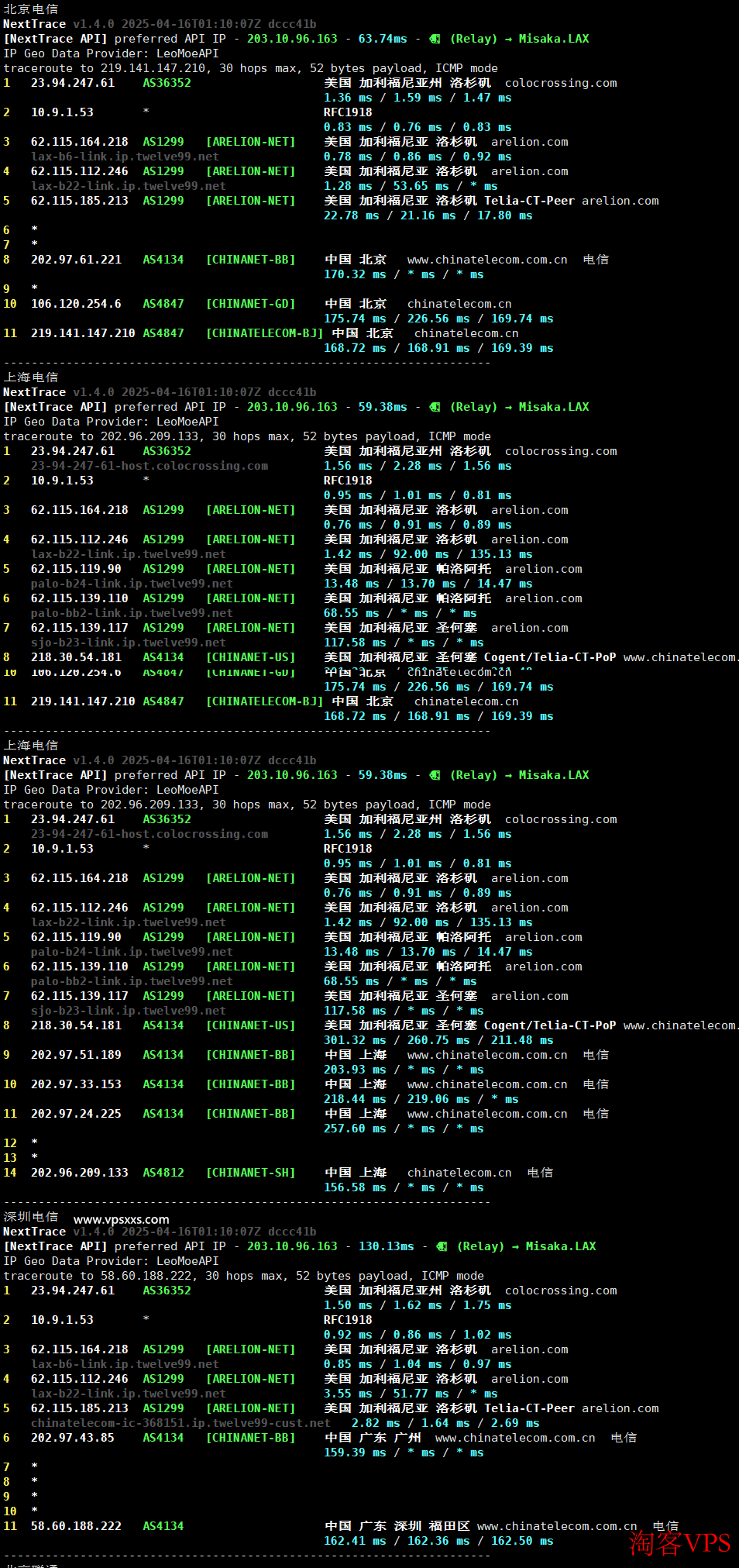Click the 中国 广东 广州 location text
The height and width of the screenshot is (1568, 739).
point(373,1438)
